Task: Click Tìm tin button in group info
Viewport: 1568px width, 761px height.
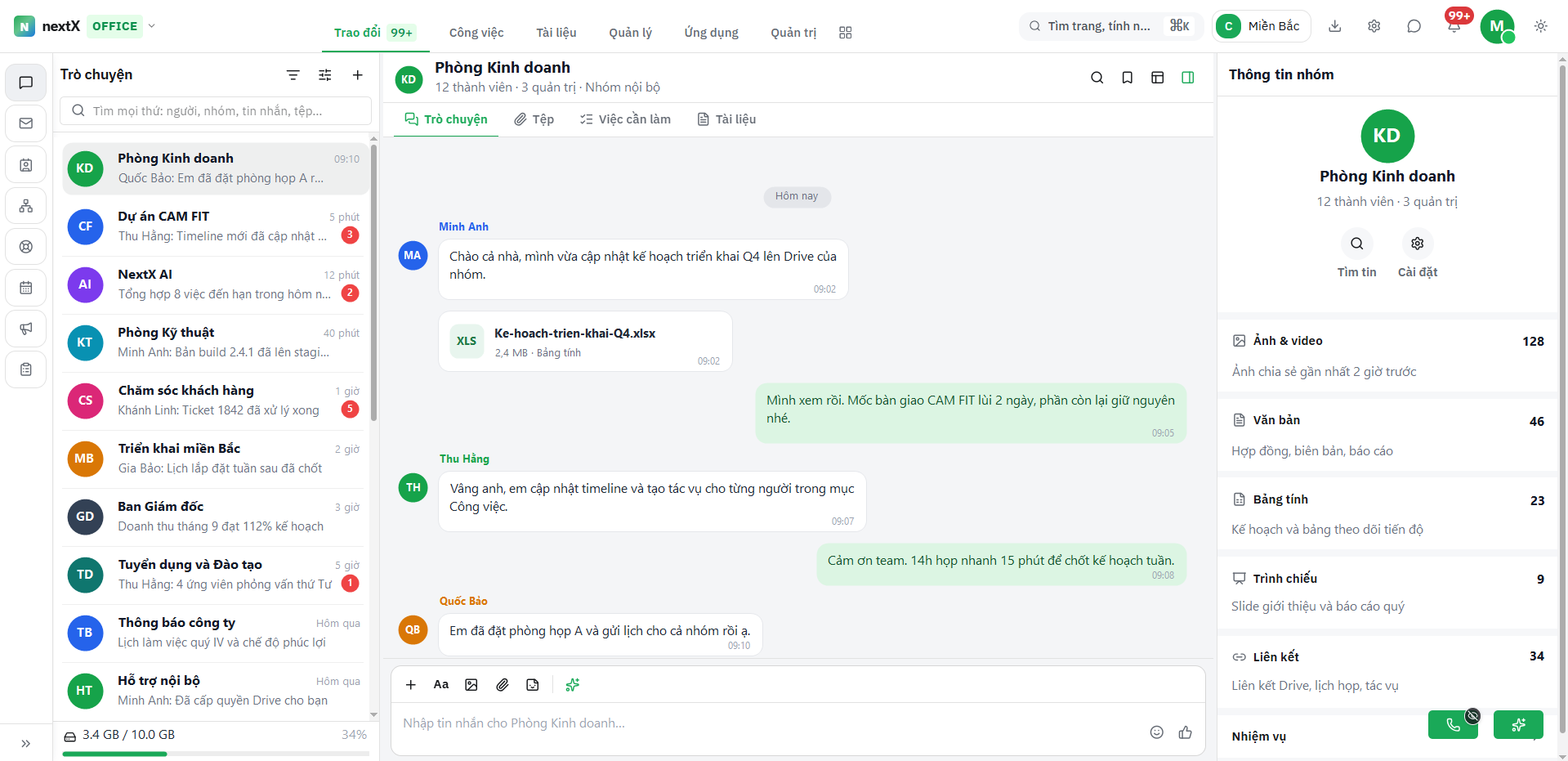Action: (1356, 254)
